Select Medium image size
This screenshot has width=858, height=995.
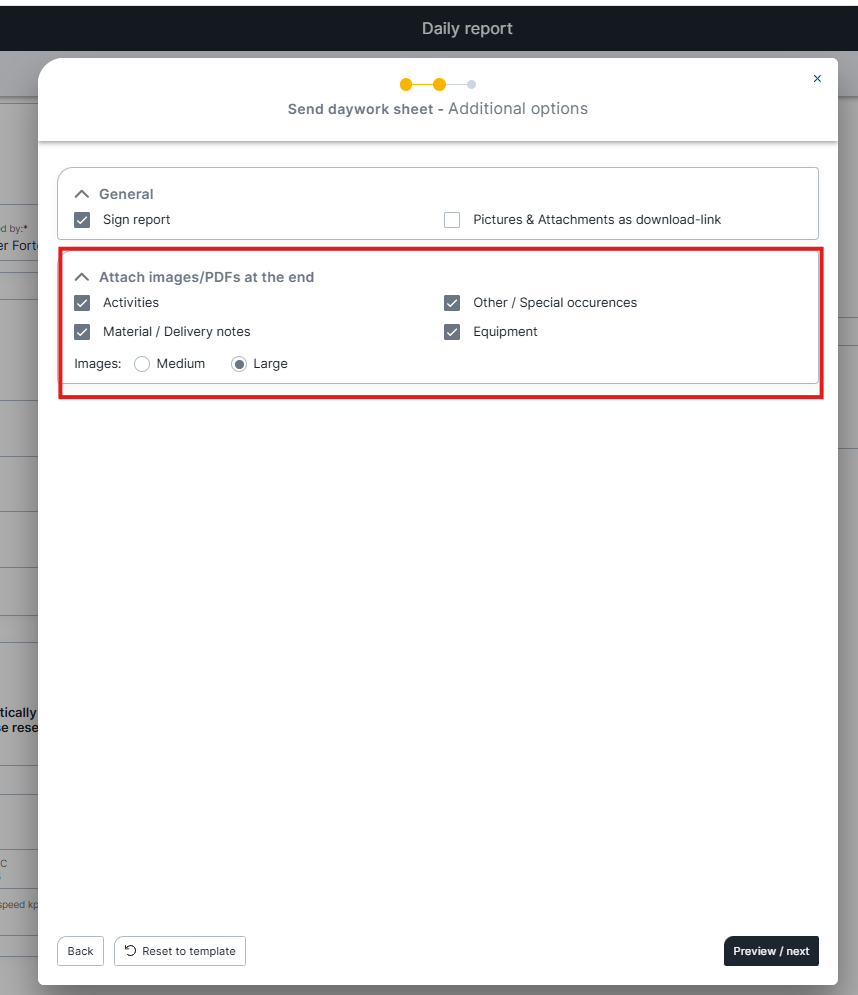142,364
